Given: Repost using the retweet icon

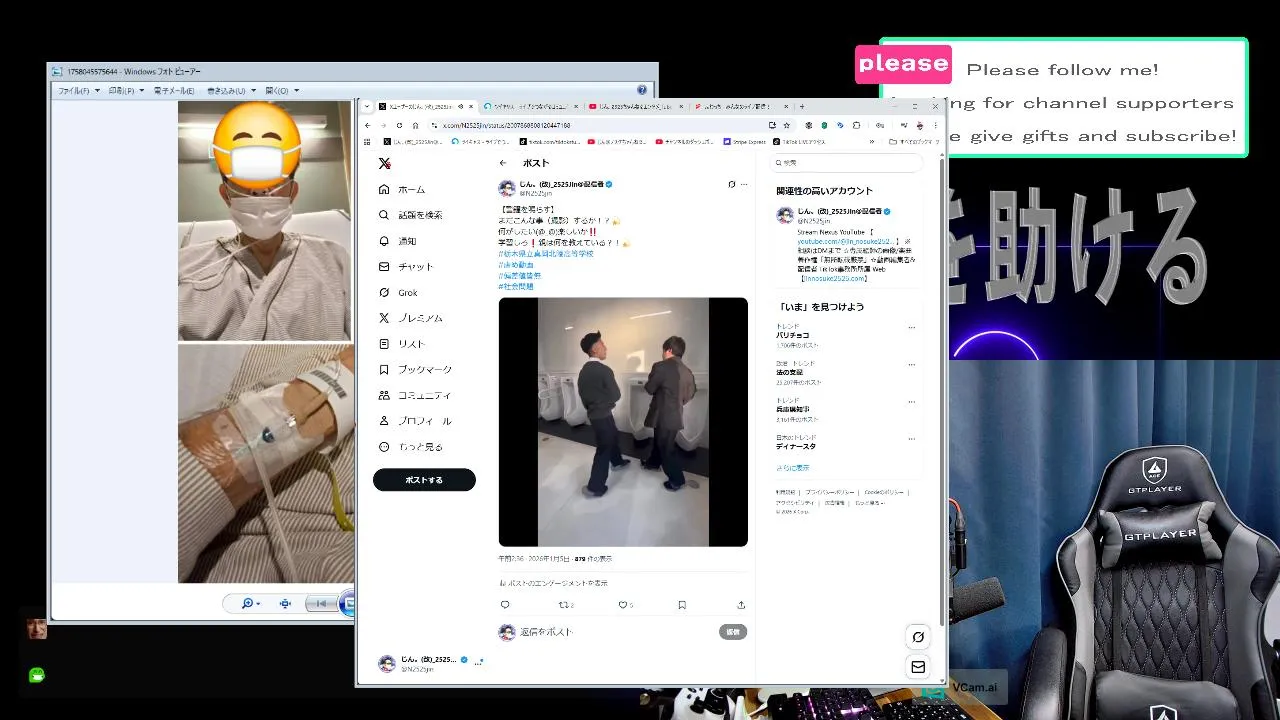Looking at the screenshot, I should coord(563,605).
